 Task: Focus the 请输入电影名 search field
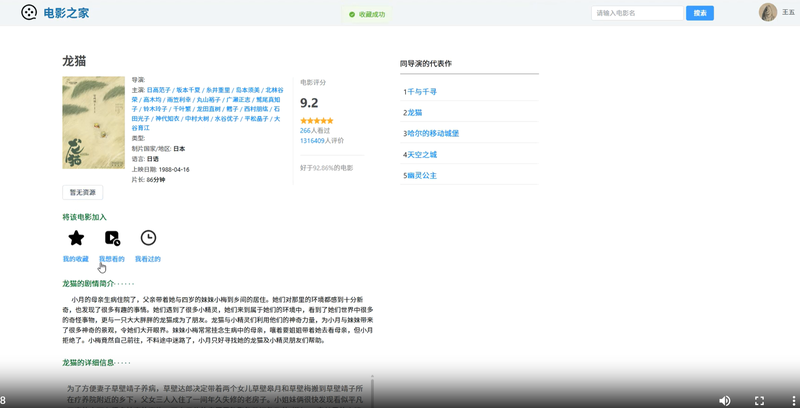637,13
